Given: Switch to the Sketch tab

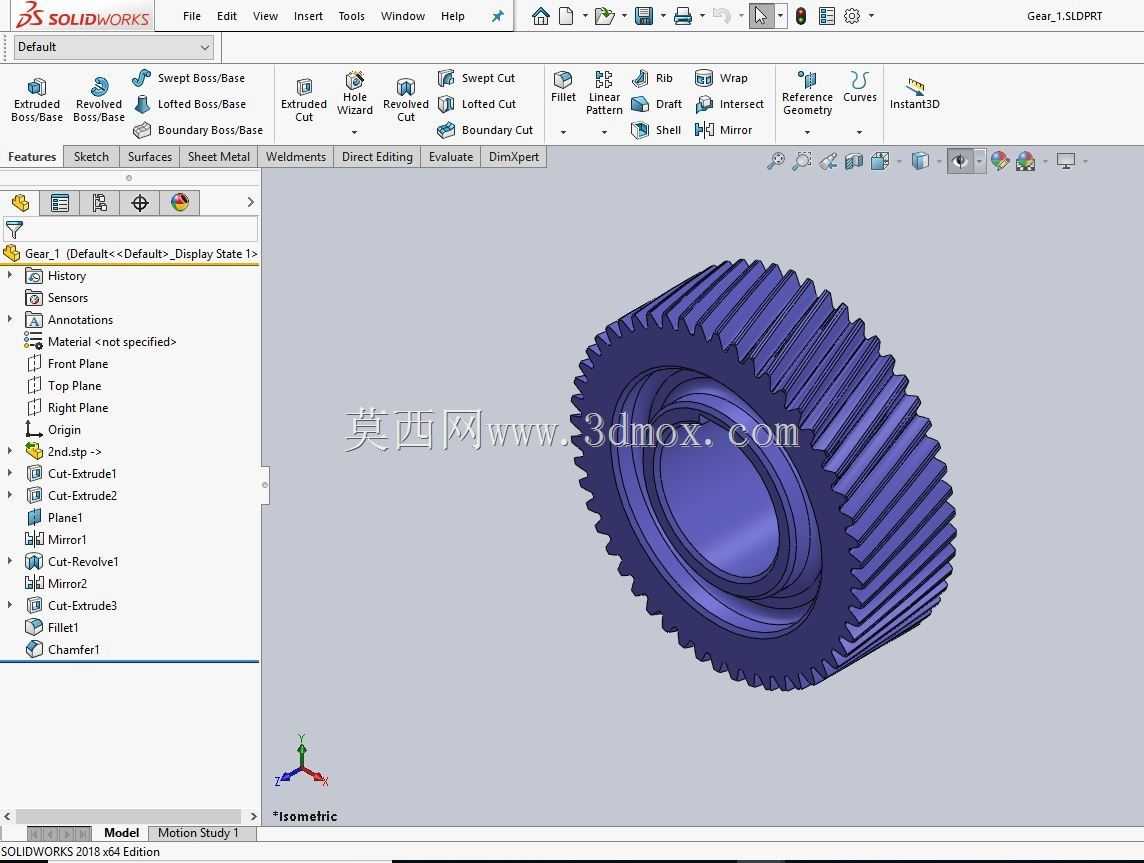Looking at the screenshot, I should (91, 157).
